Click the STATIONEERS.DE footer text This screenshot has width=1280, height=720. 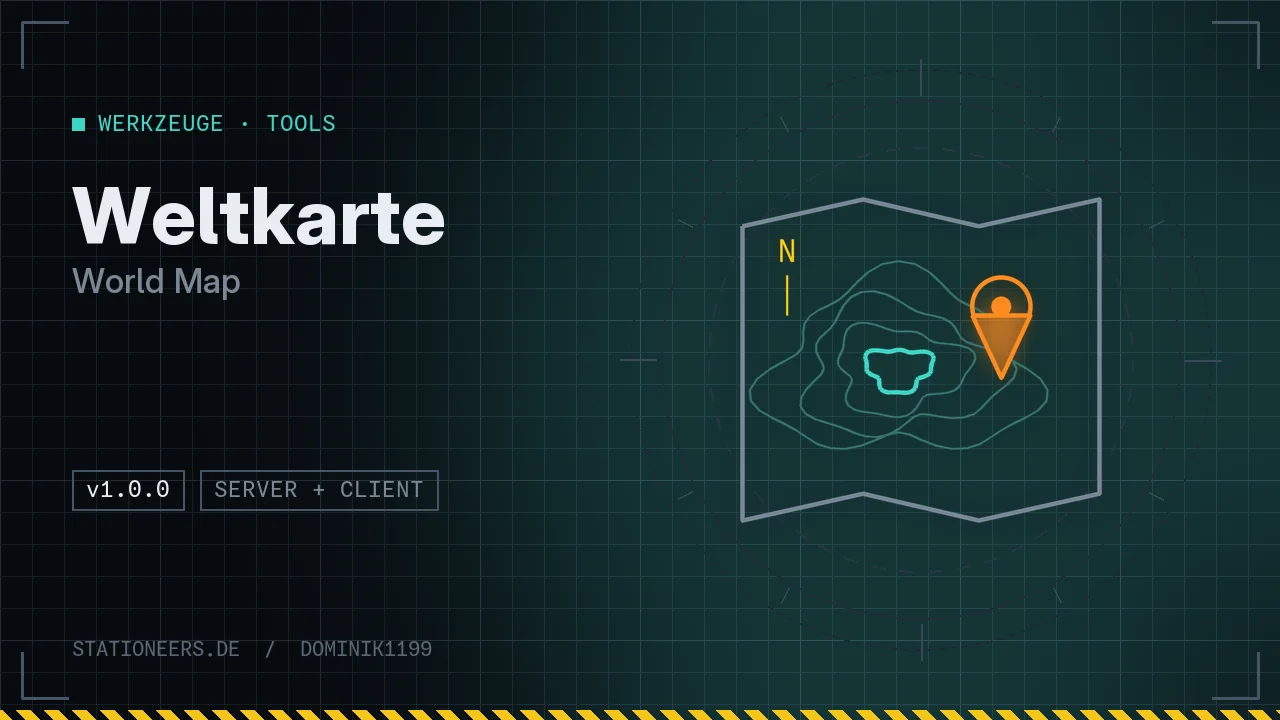point(156,649)
